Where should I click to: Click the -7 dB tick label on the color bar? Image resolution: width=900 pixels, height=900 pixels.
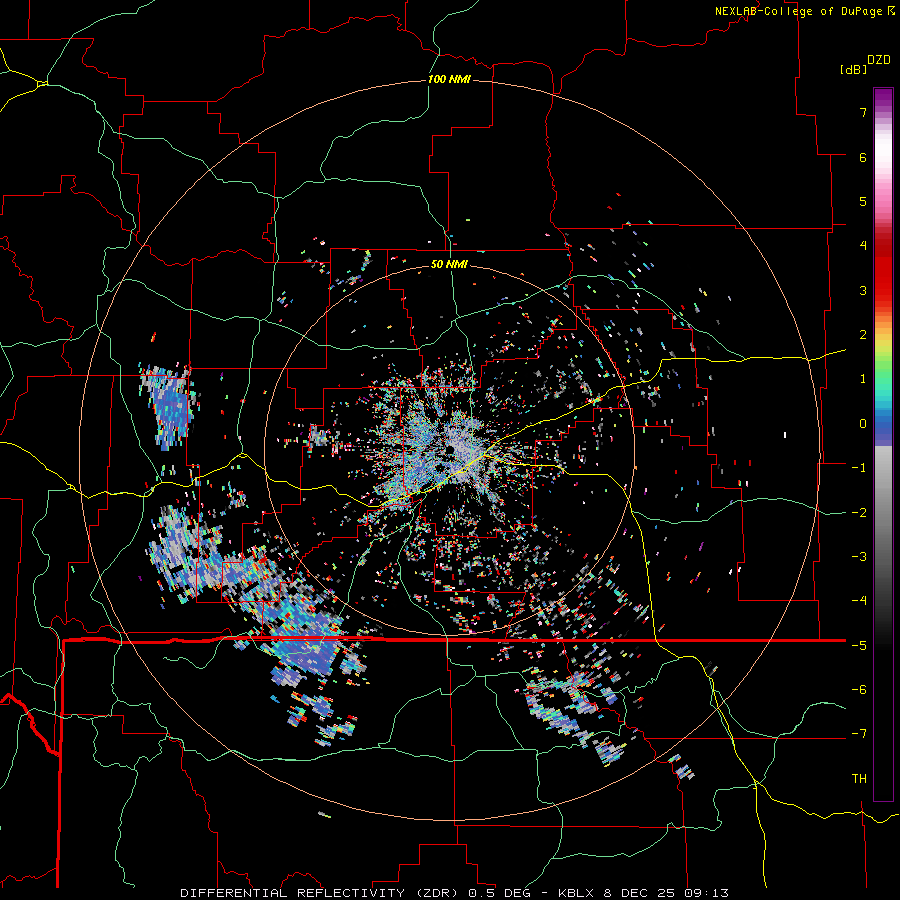859,734
